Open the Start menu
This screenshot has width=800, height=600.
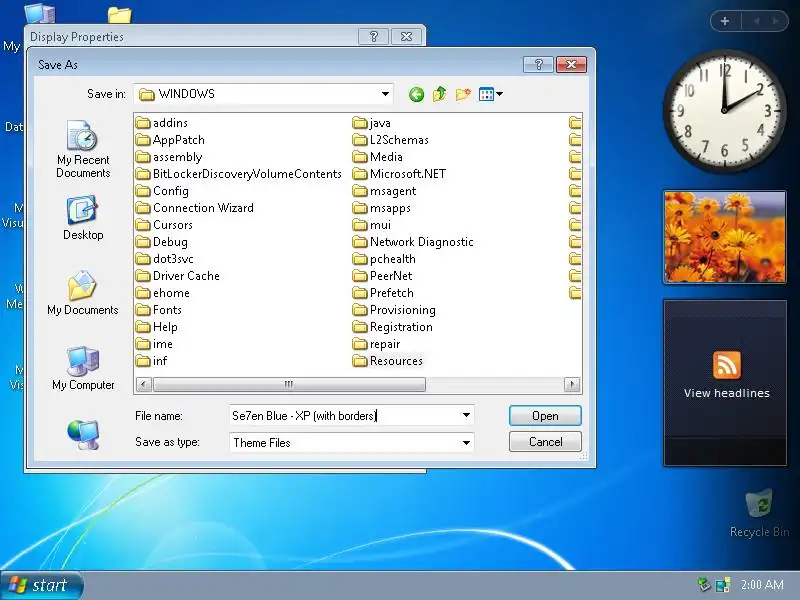41,585
